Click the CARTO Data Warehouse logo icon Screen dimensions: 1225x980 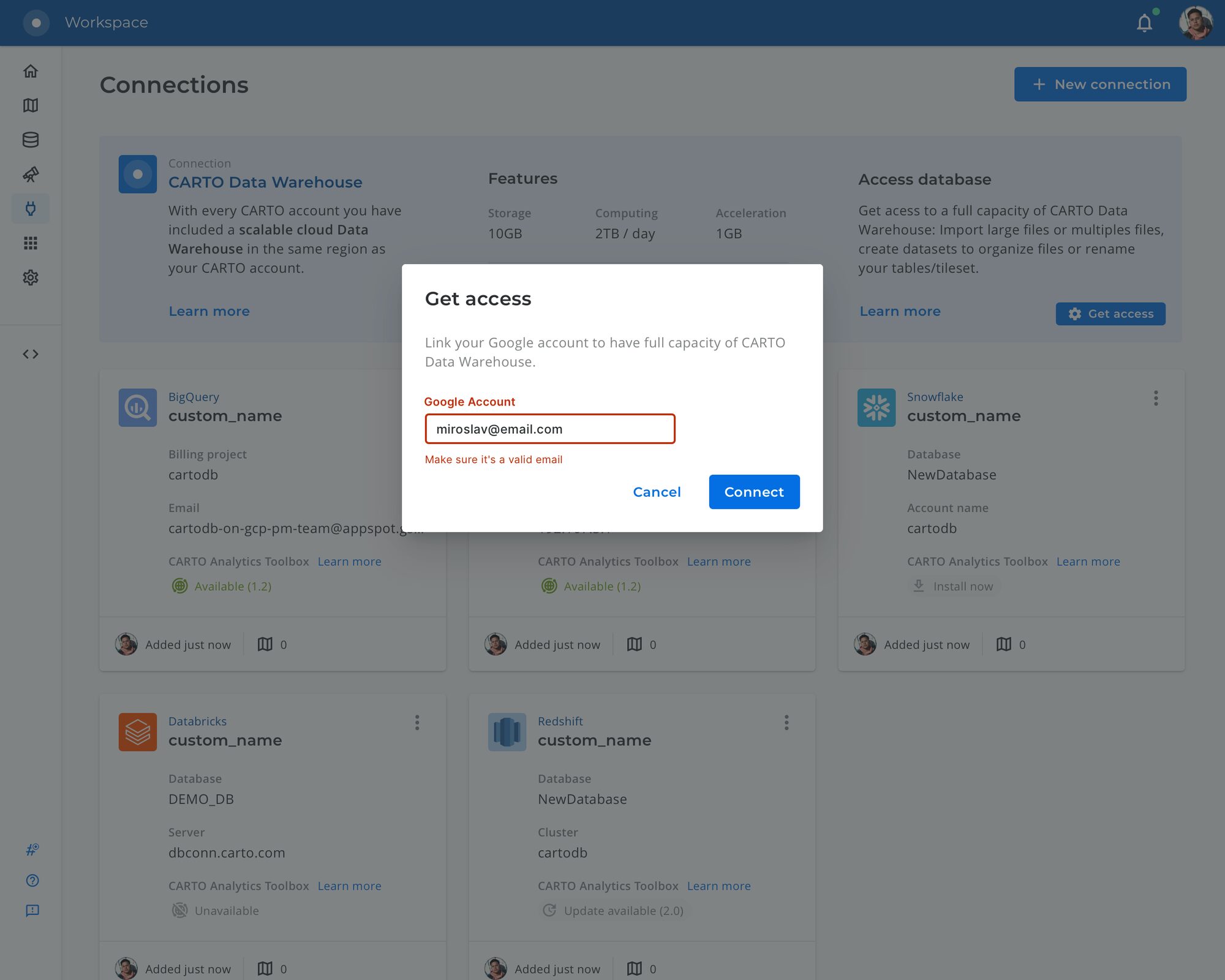click(x=138, y=174)
